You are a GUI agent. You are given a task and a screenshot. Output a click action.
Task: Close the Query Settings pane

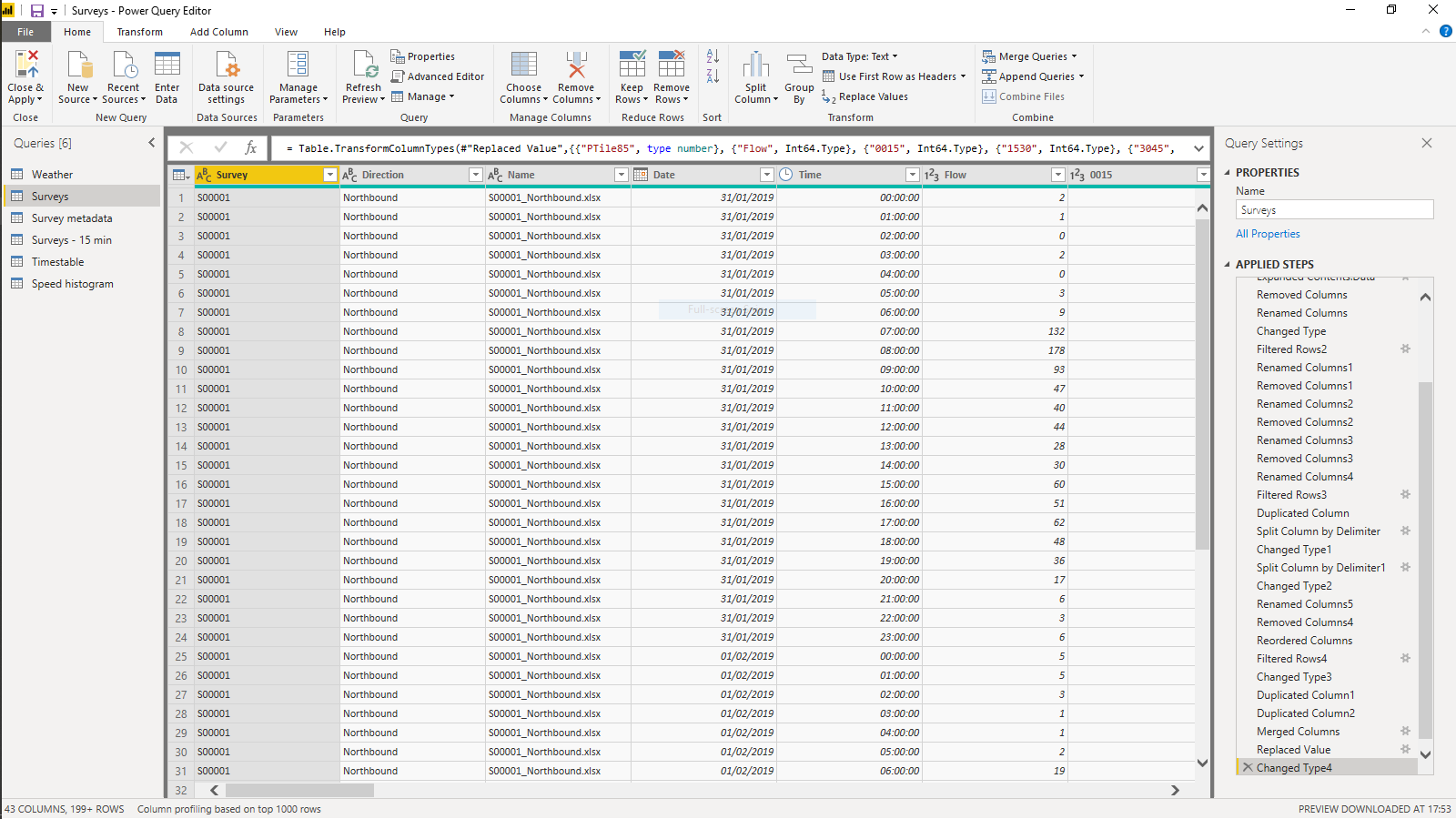coord(1427,143)
